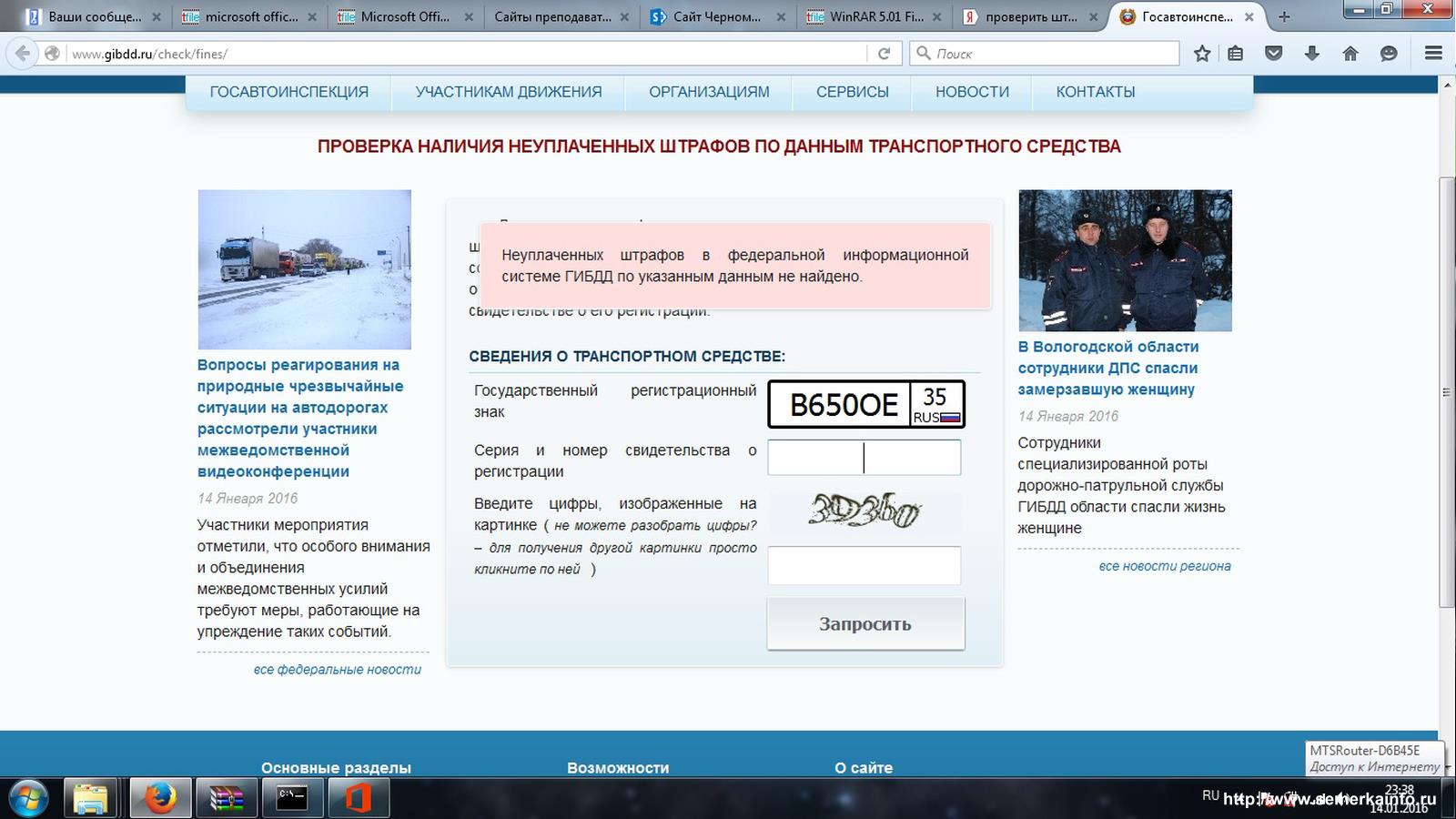Open the СЕРВИСЫ navigation menu

852,92
